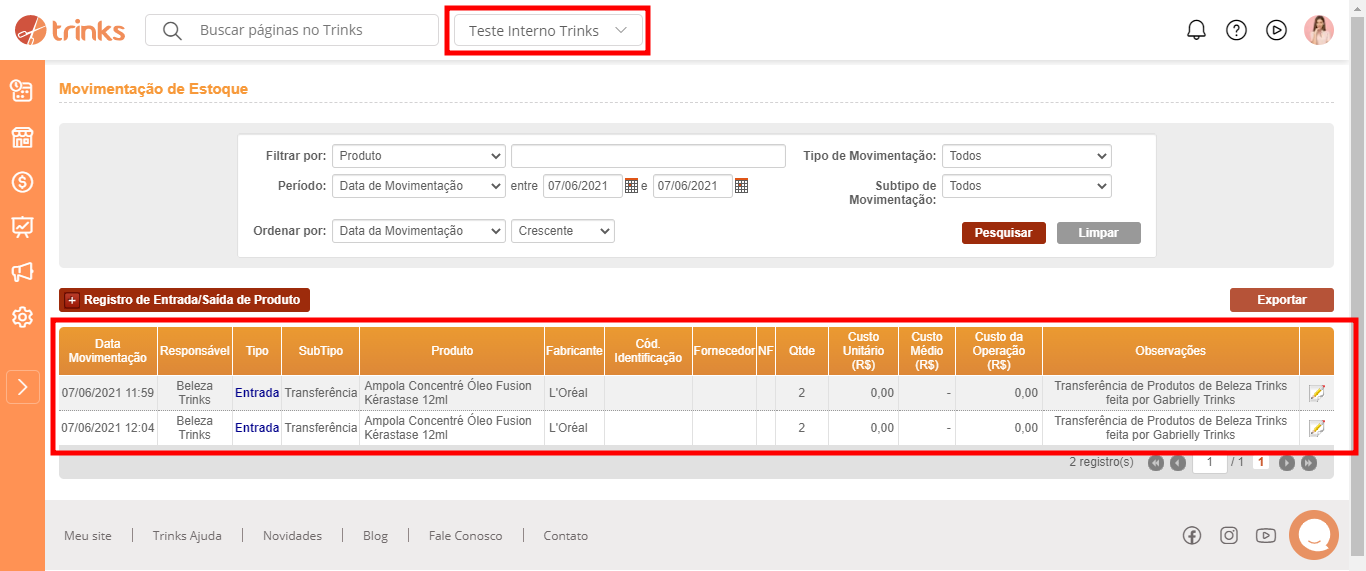The height and width of the screenshot is (571, 1366).
Task: Open the notifications bell icon
Action: [x=1196, y=30]
